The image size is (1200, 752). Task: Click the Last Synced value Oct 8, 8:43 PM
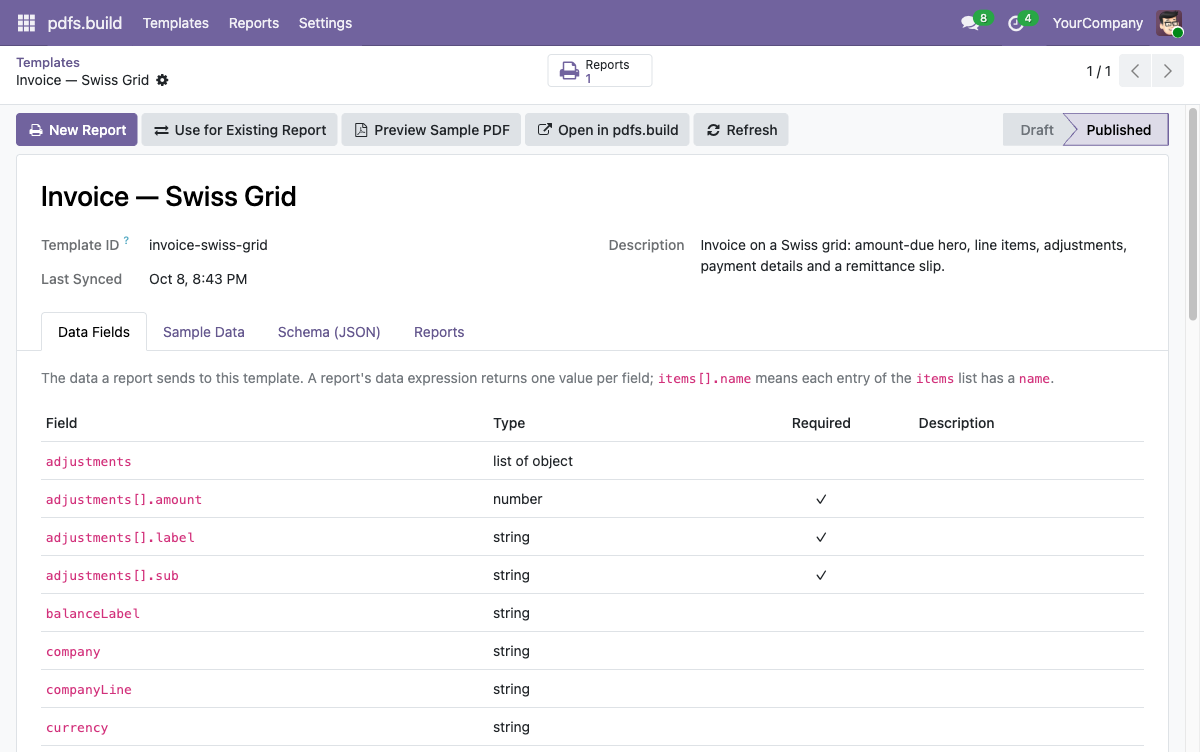[x=198, y=279]
